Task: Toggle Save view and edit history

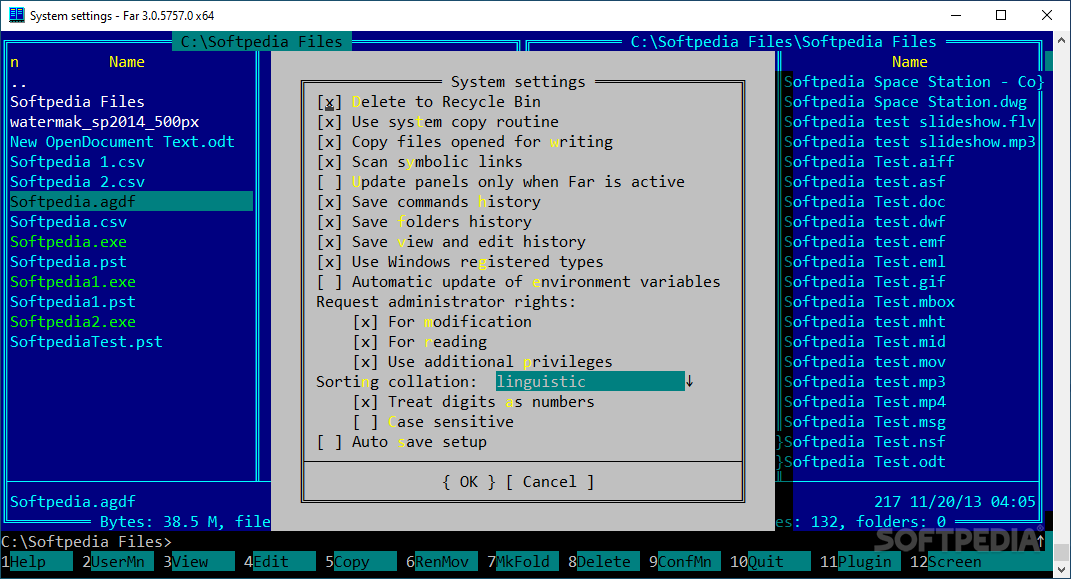Action: pyautogui.click(x=329, y=242)
